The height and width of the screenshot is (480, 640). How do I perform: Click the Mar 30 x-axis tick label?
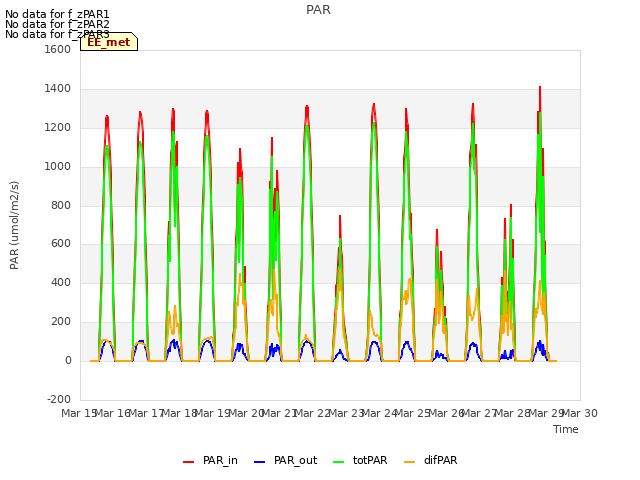pos(580,413)
